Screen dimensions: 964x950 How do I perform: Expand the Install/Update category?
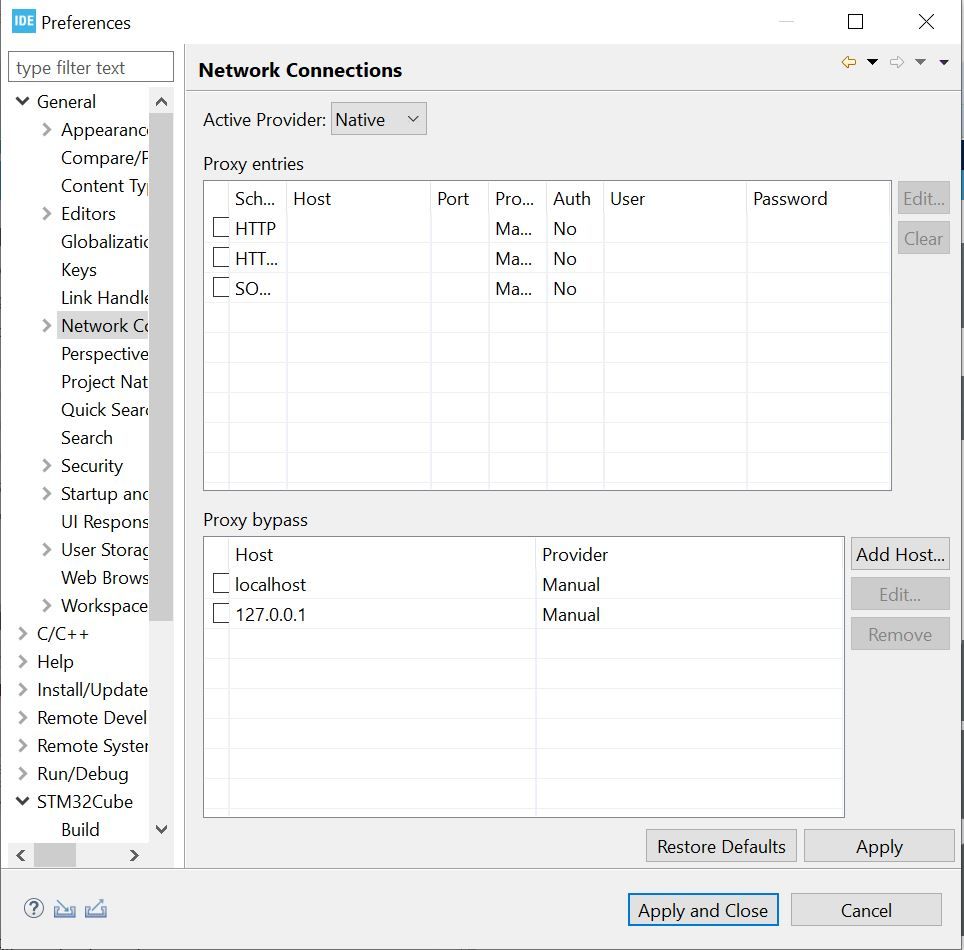pos(23,689)
